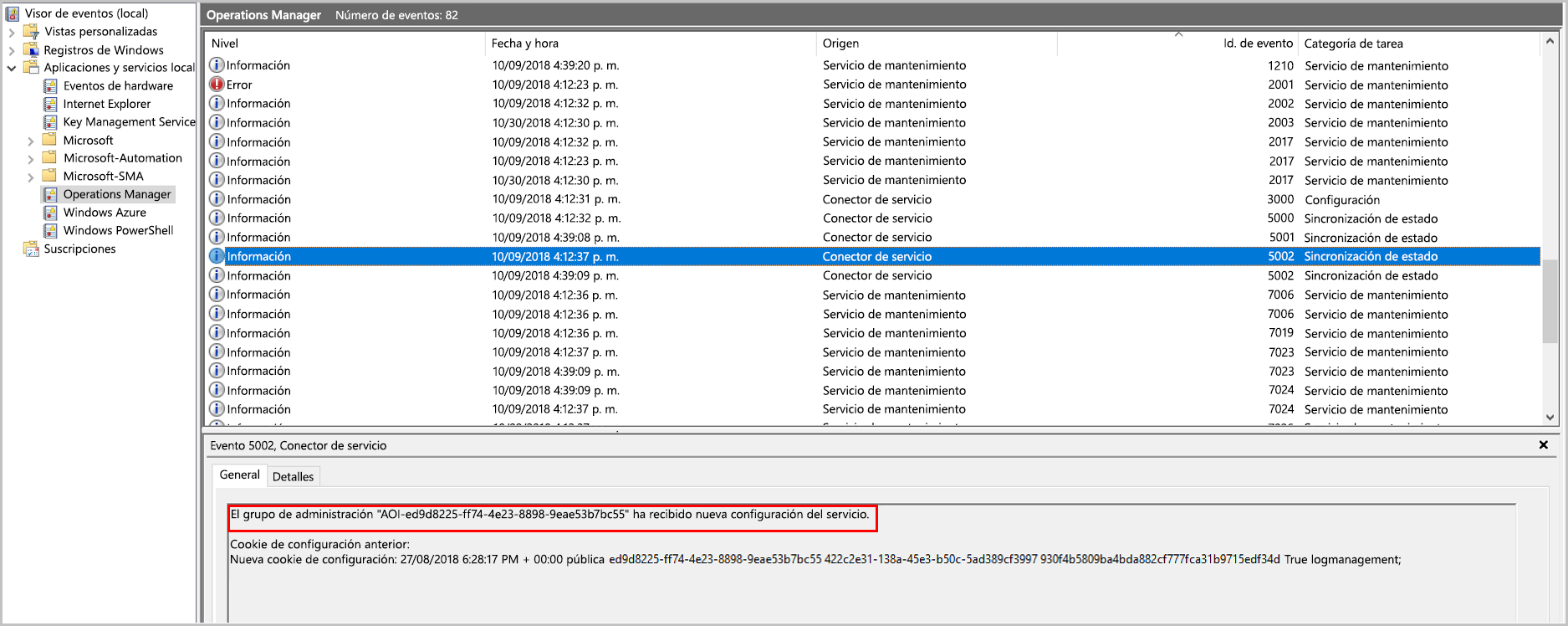Click the info icon for event 1210
Viewport: 1568px width, 626px height.
pos(217,65)
